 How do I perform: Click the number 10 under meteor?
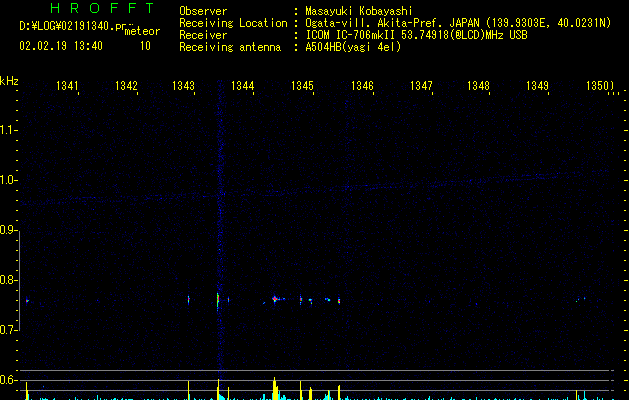tap(145, 46)
